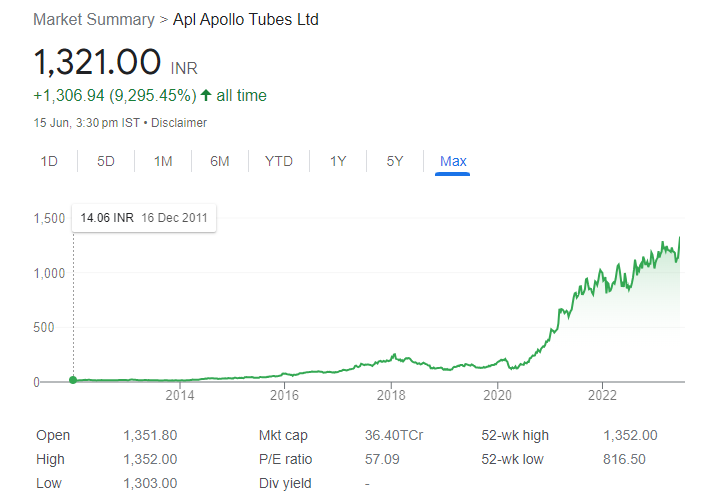Click the 1,321.00 current price

(x=97, y=62)
